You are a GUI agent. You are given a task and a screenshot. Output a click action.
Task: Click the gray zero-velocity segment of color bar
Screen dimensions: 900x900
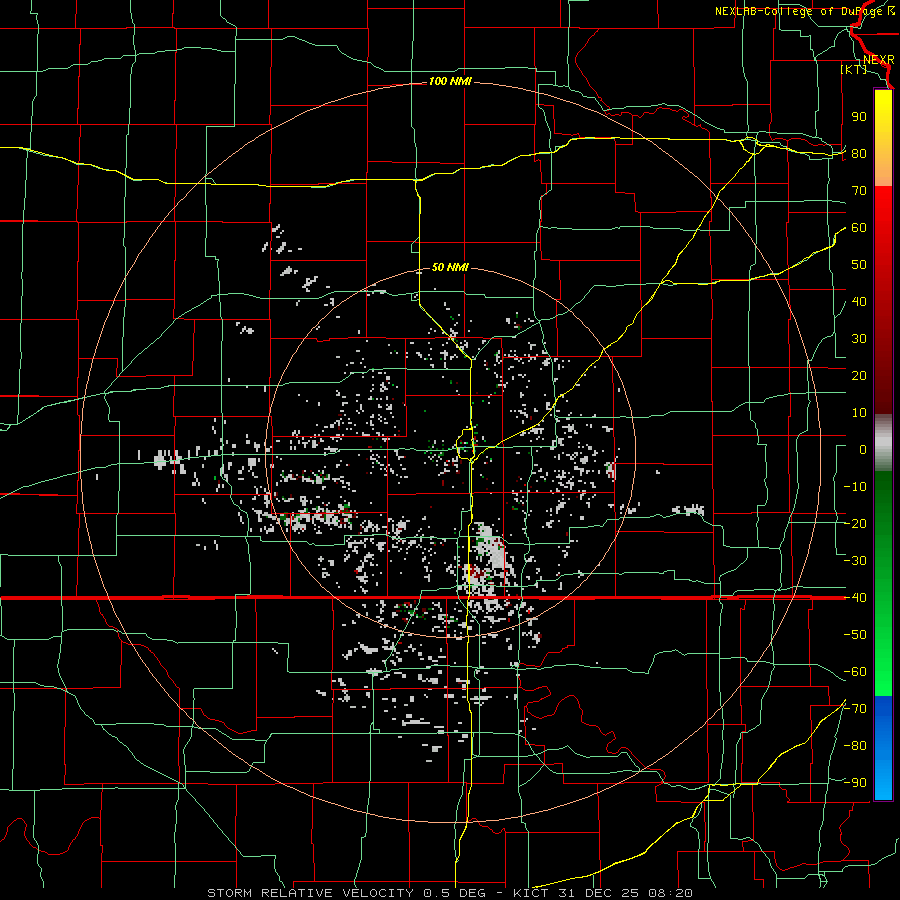click(883, 443)
